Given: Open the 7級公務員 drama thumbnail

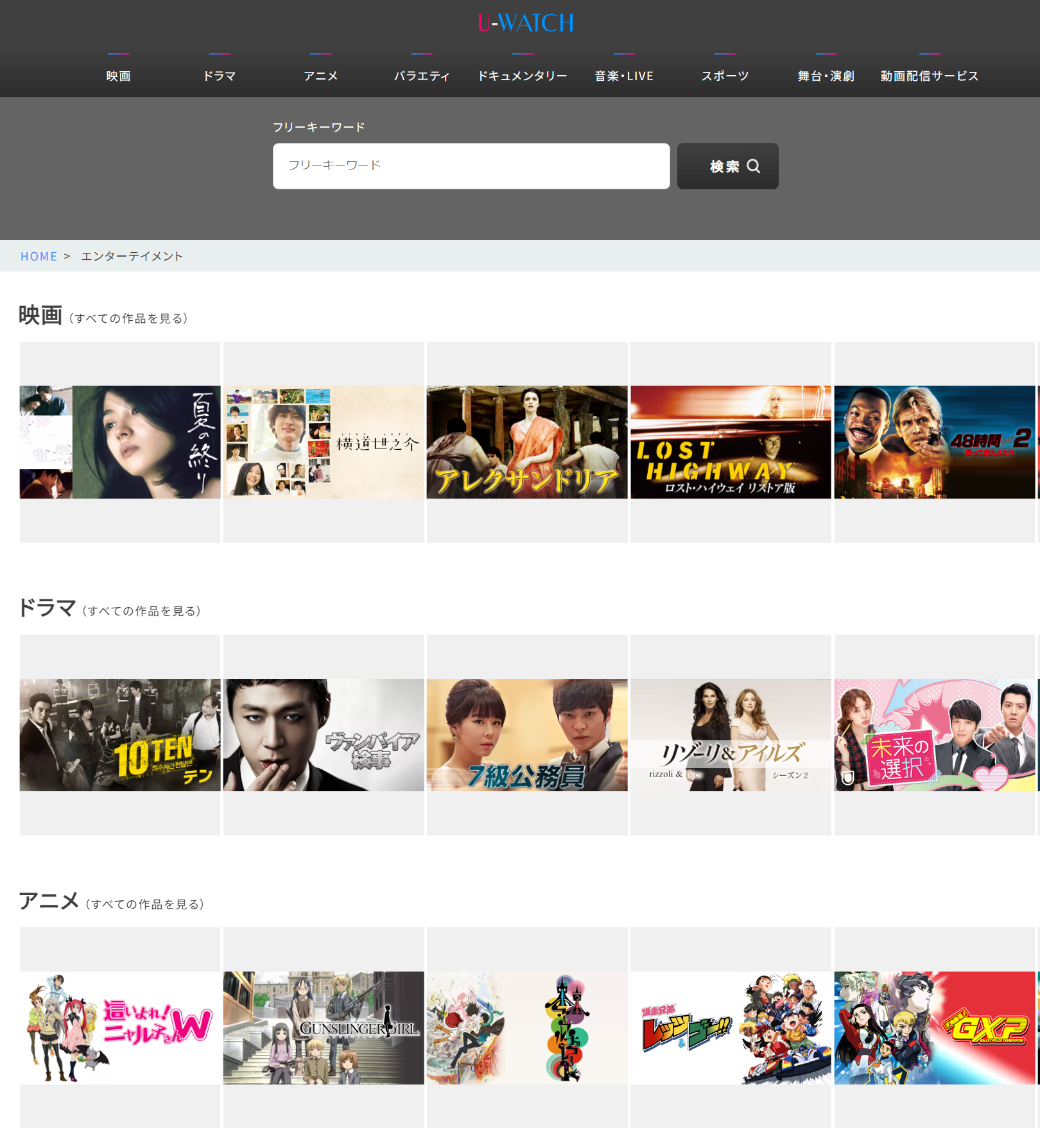Looking at the screenshot, I should pos(527,735).
